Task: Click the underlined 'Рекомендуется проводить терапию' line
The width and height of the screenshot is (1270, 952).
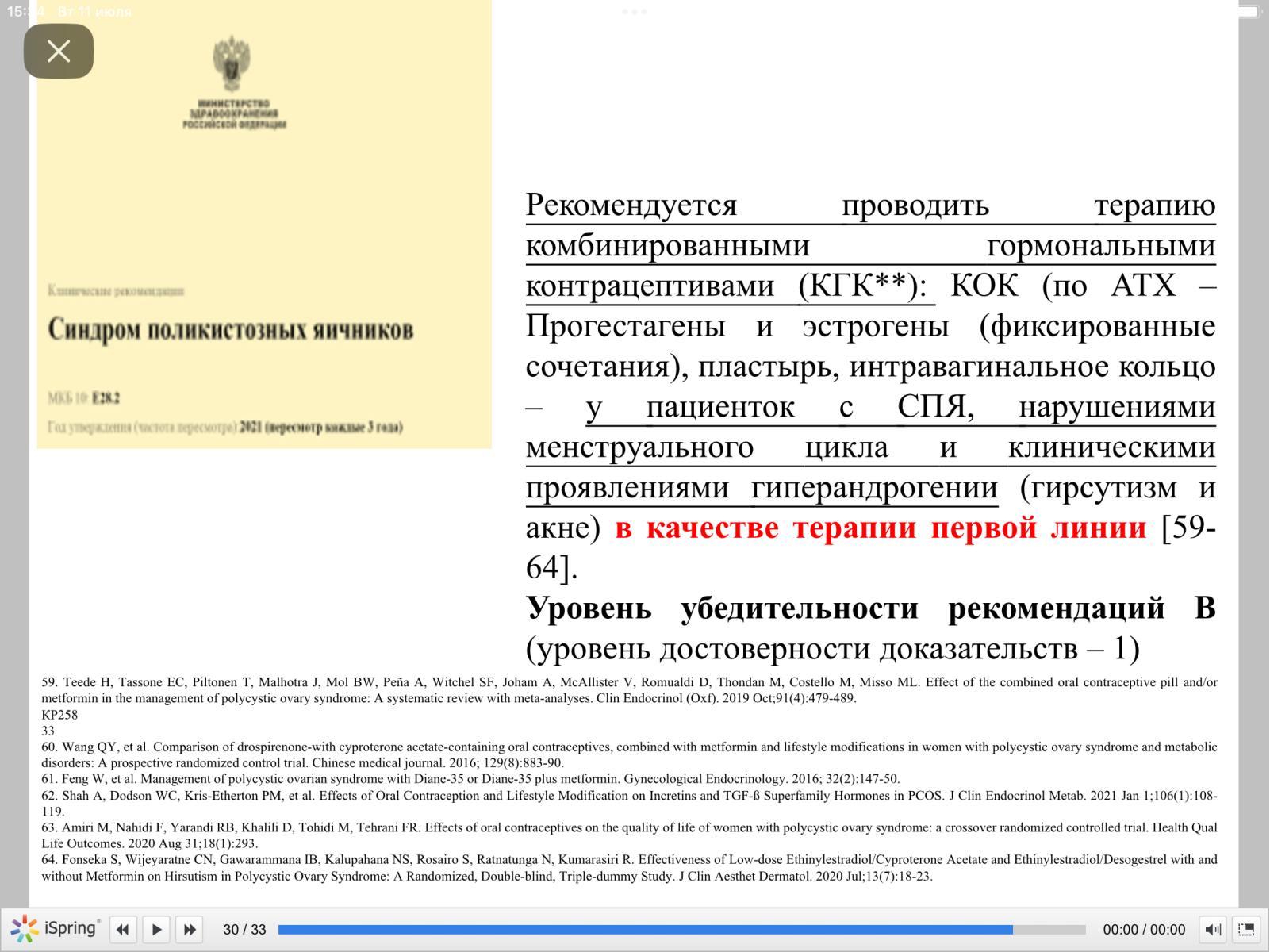Action: pyautogui.click(x=871, y=205)
